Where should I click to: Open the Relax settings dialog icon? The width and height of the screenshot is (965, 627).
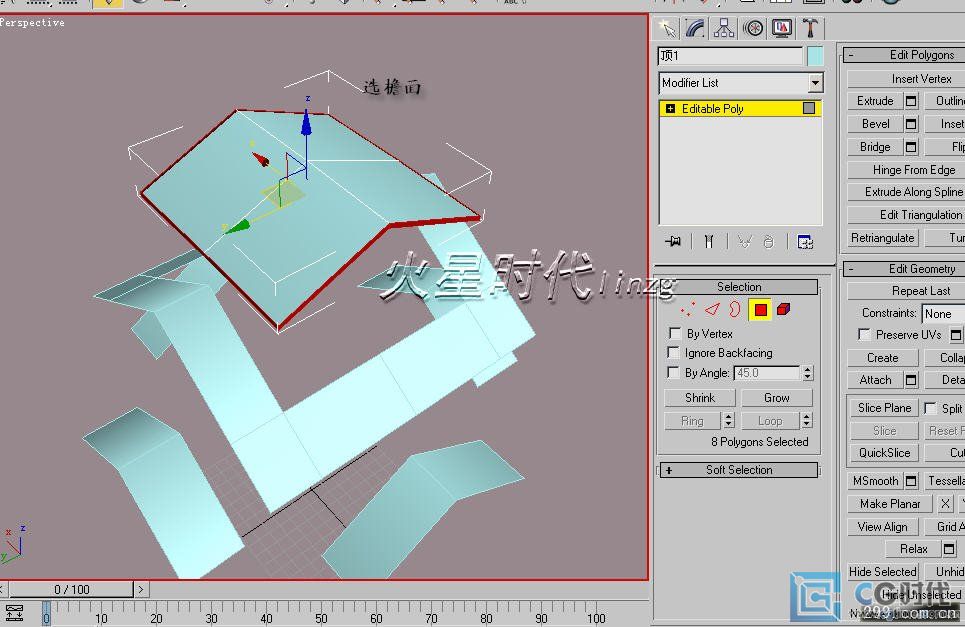click(x=949, y=548)
